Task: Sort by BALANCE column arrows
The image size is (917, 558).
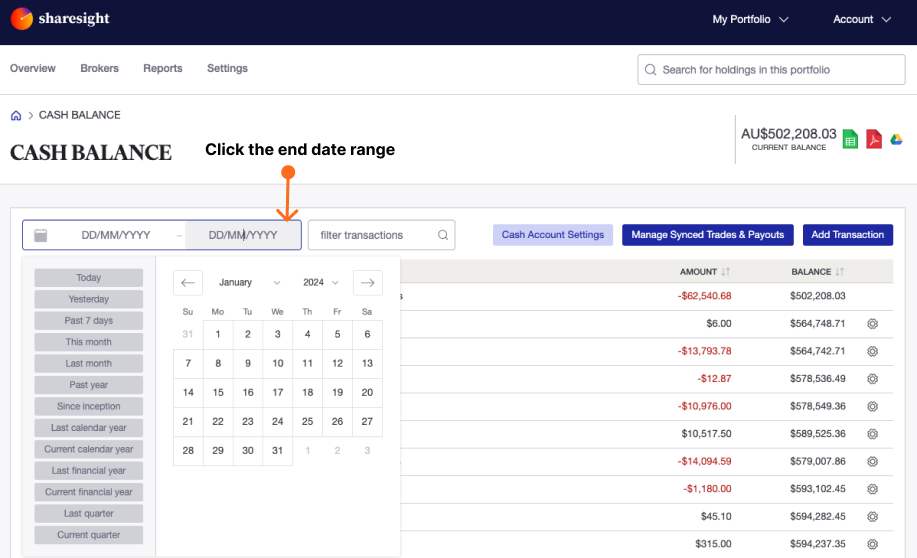Action: (x=840, y=272)
